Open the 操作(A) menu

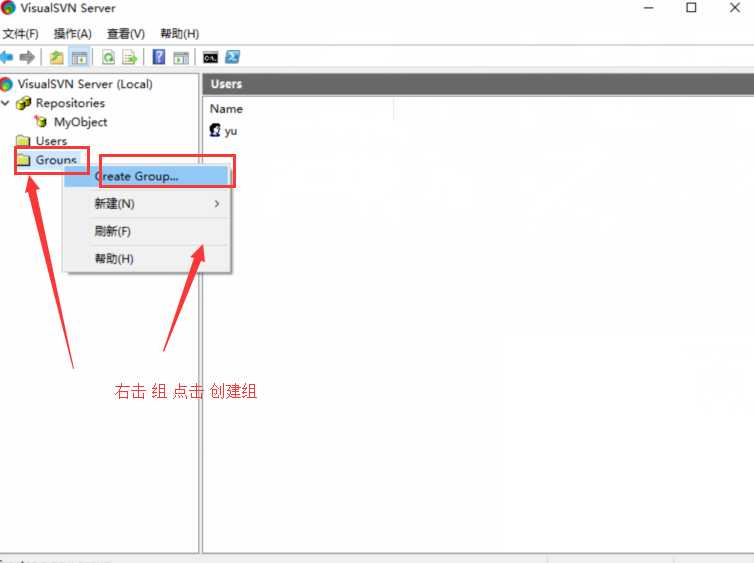pyautogui.click(x=73, y=34)
